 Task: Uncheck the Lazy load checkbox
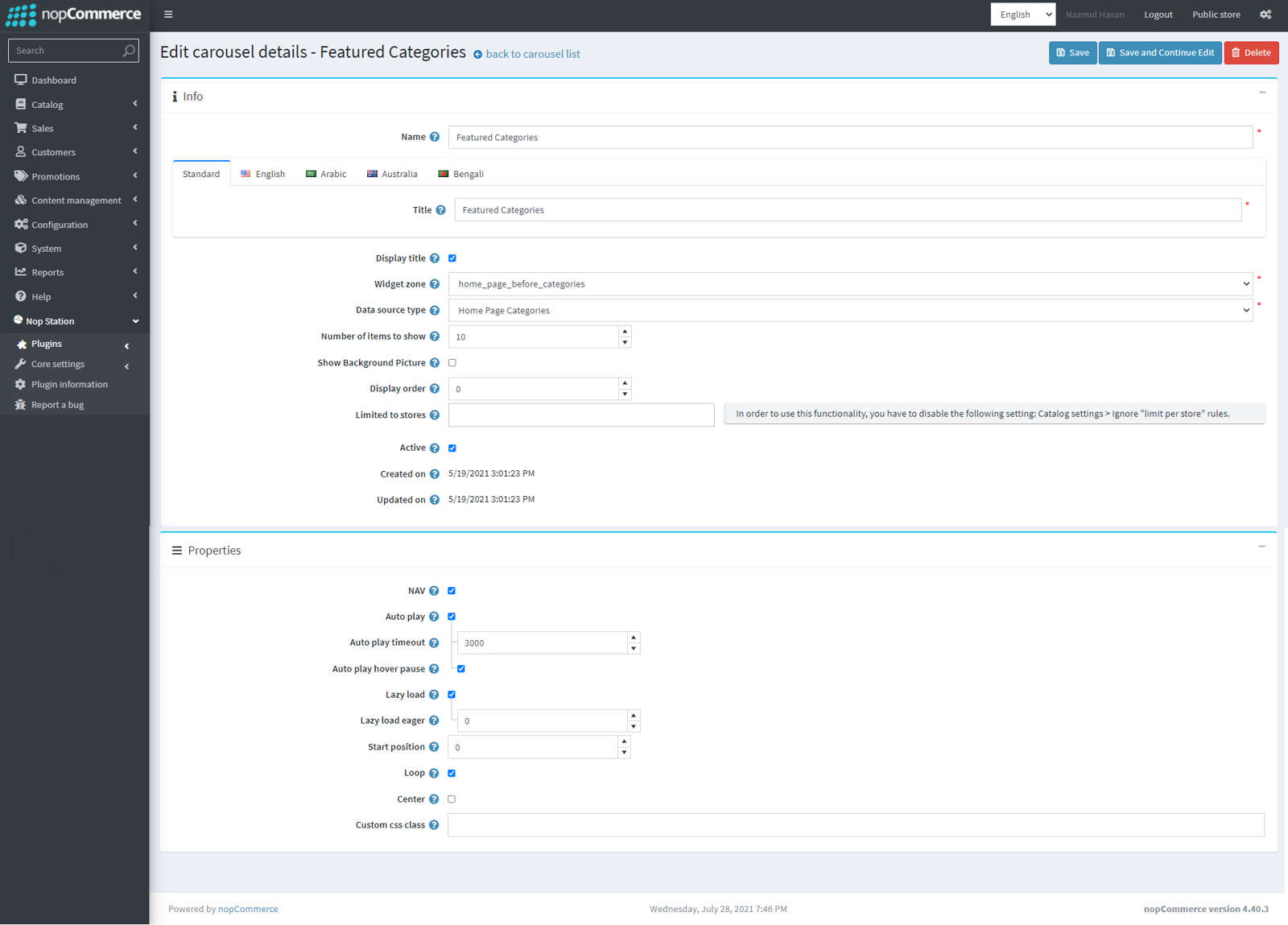[x=452, y=695]
